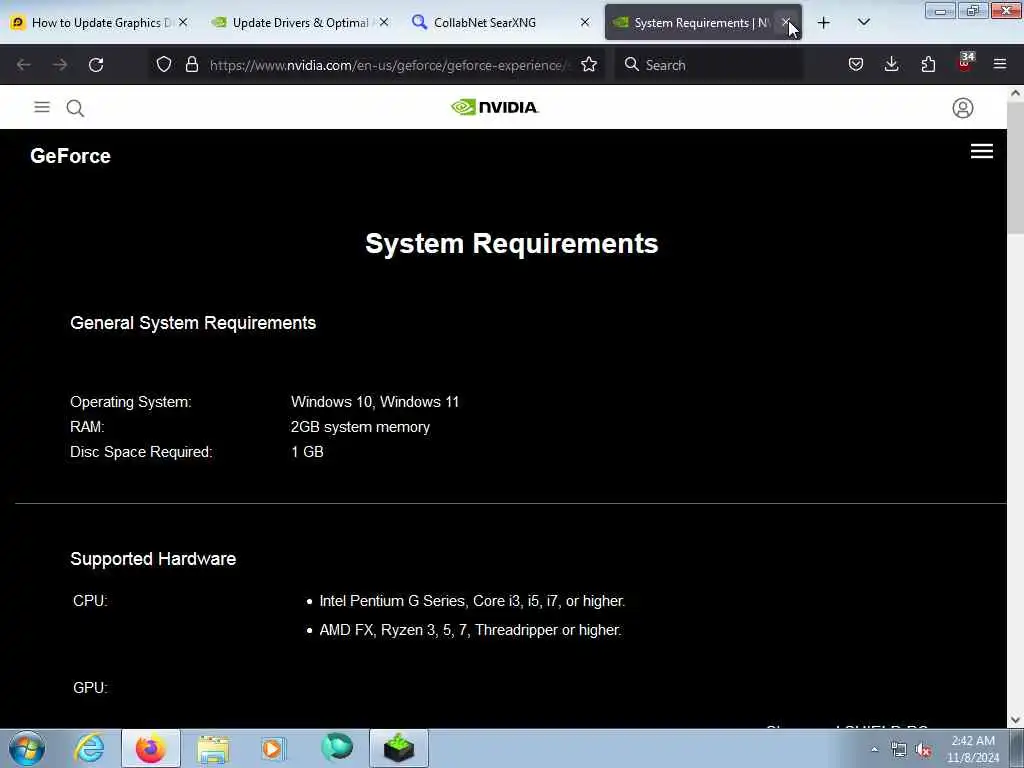This screenshot has height=768, width=1024.
Task: Click the Supported Hardware heading
Action: 153,559
